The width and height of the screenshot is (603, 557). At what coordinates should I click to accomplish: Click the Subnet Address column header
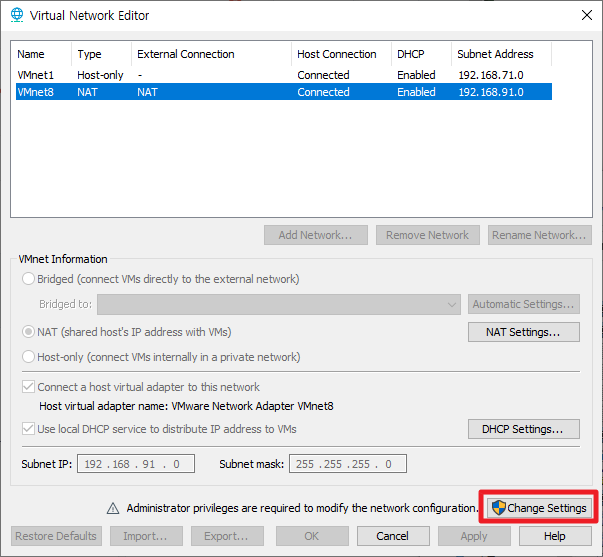(x=501, y=54)
